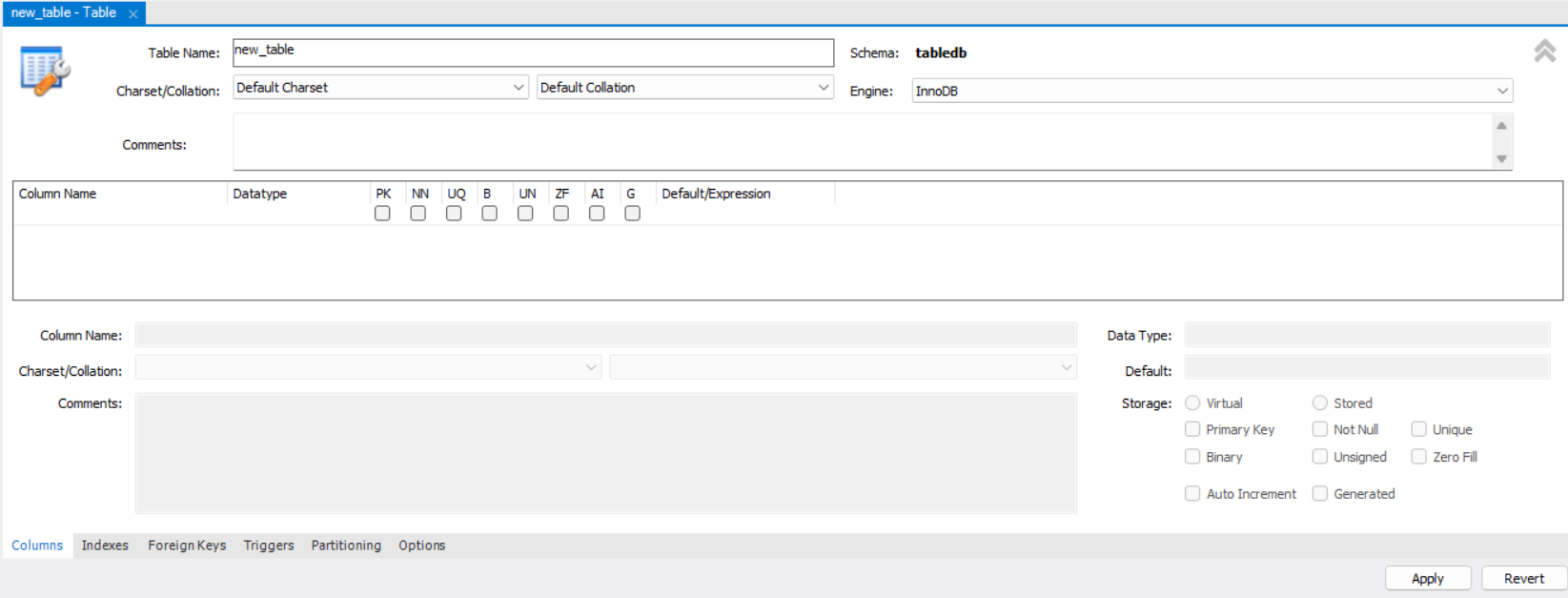Click the Apply button
The width and height of the screenshot is (1568, 598).
[1428, 578]
